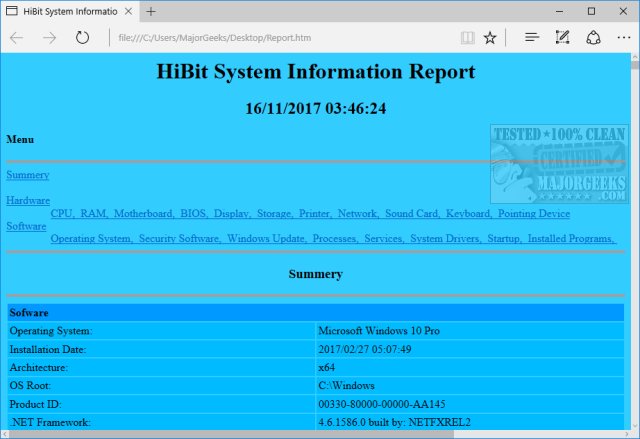Jump to the Printer section link
The image size is (640, 439).
coord(315,213)
